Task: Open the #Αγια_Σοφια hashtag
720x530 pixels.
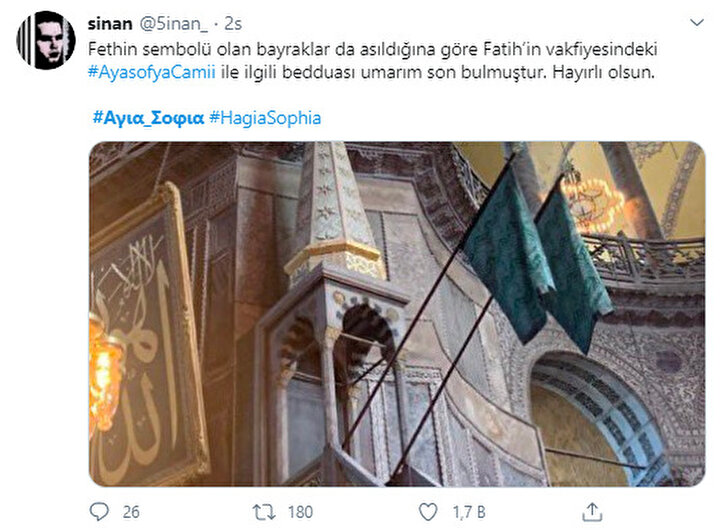Action: coord(148,118)
